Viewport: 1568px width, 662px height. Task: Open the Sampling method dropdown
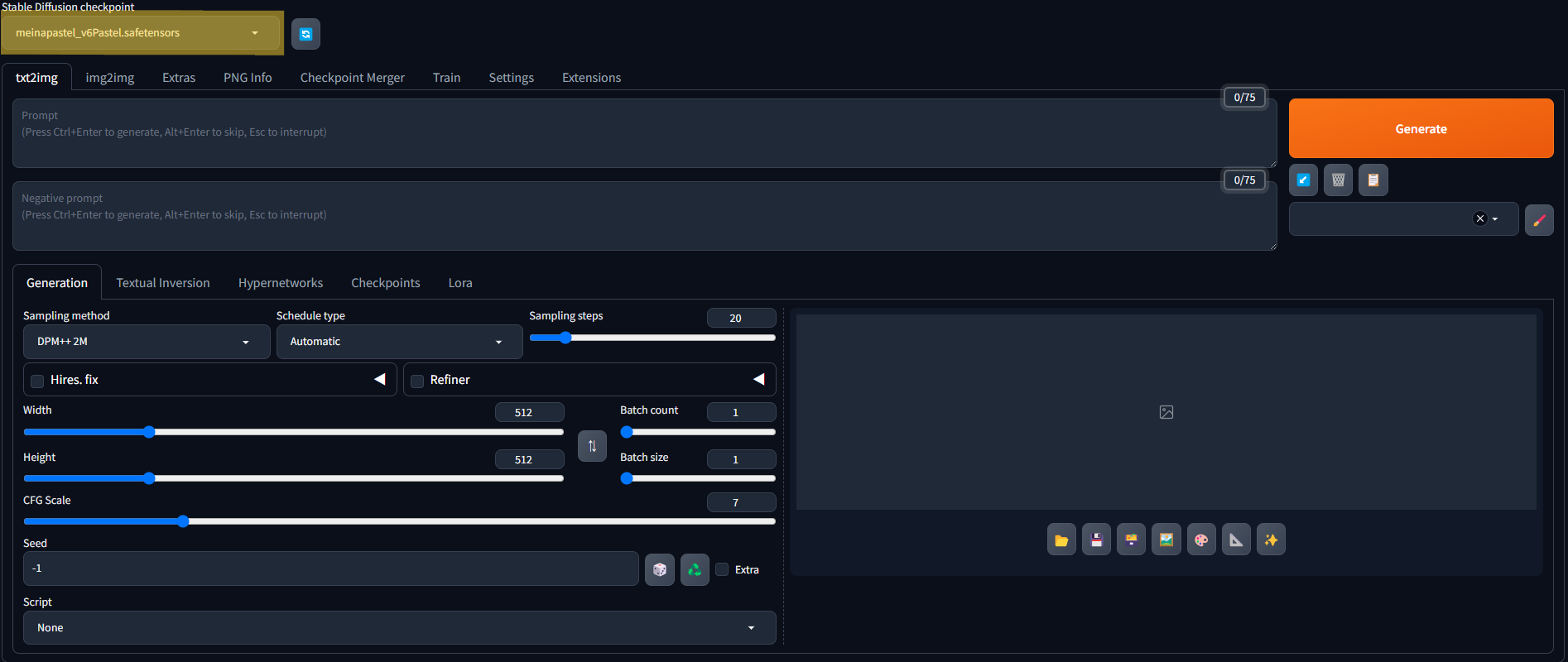coord(146,342)
